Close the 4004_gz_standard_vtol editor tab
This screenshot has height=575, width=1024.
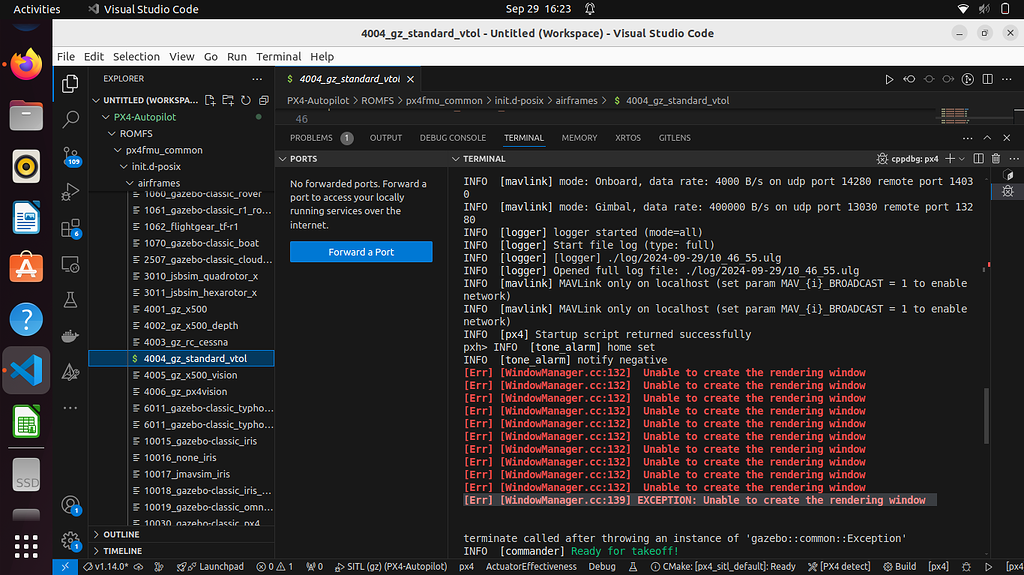tap(410, 79)
